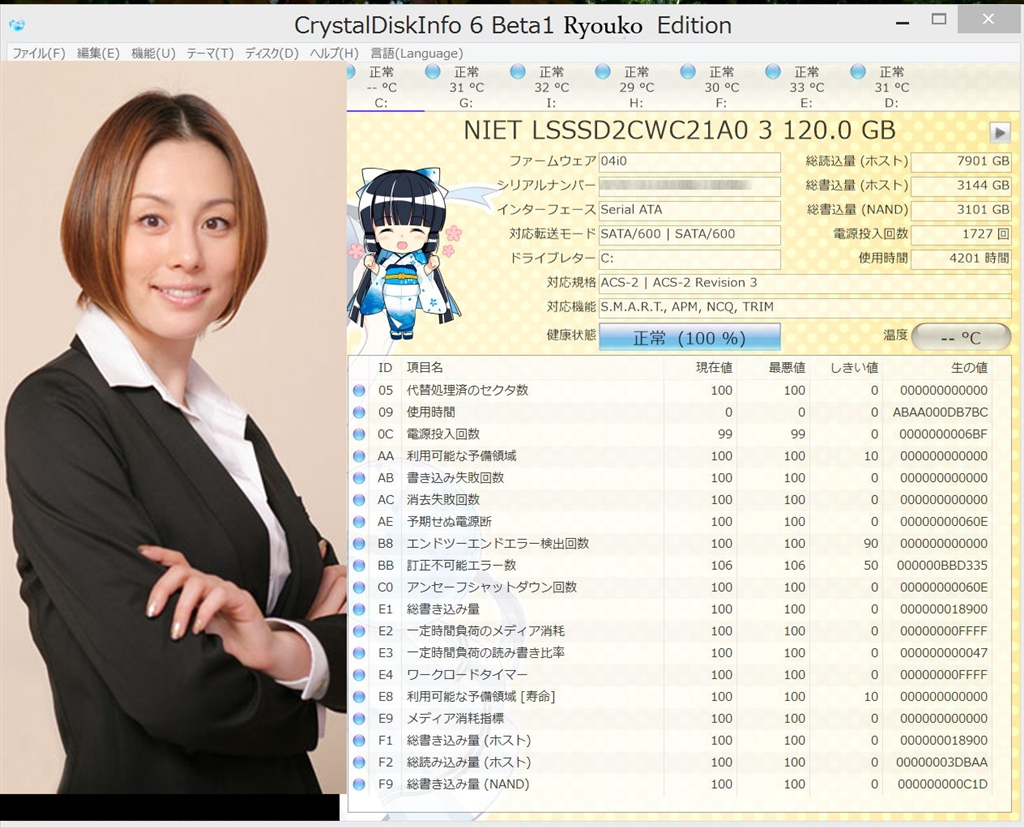The width and height of the screenshot is (1024, 828).
Task: Select the H: drive at 29 °C
Action: [636, 87]
